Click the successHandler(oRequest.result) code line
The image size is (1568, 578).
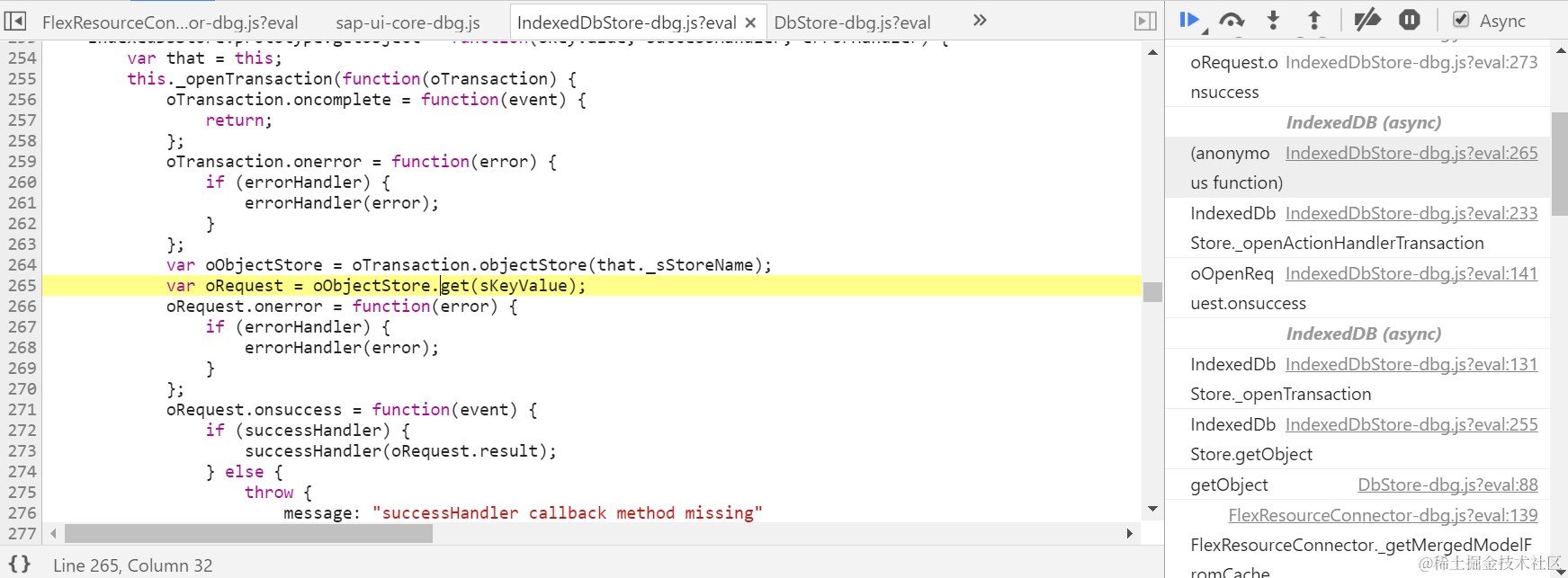point(400,450)
